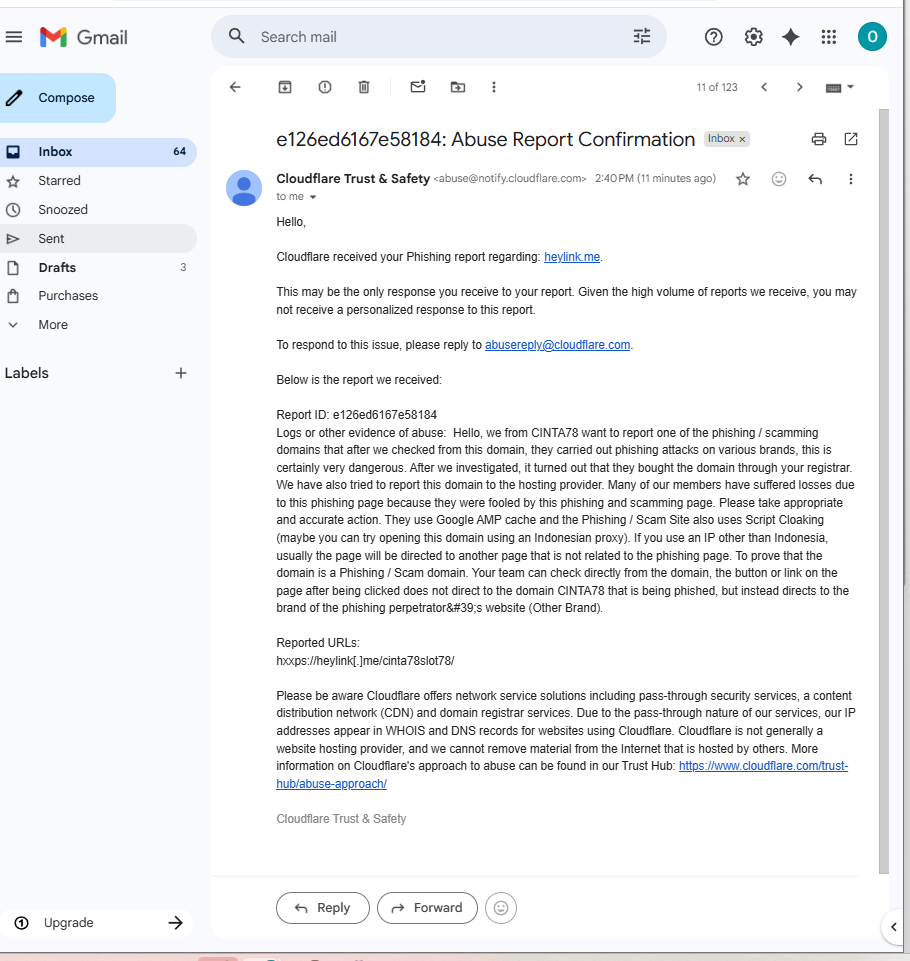Compose a new email
910x961 pixels.
(58, 98)
